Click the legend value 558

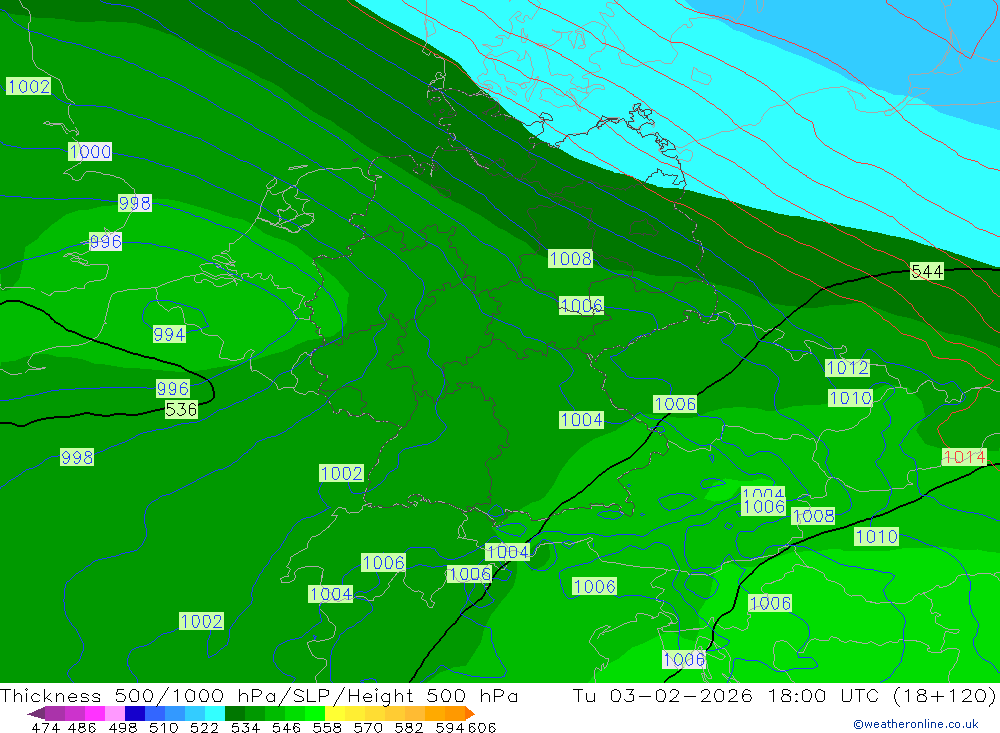327,727
